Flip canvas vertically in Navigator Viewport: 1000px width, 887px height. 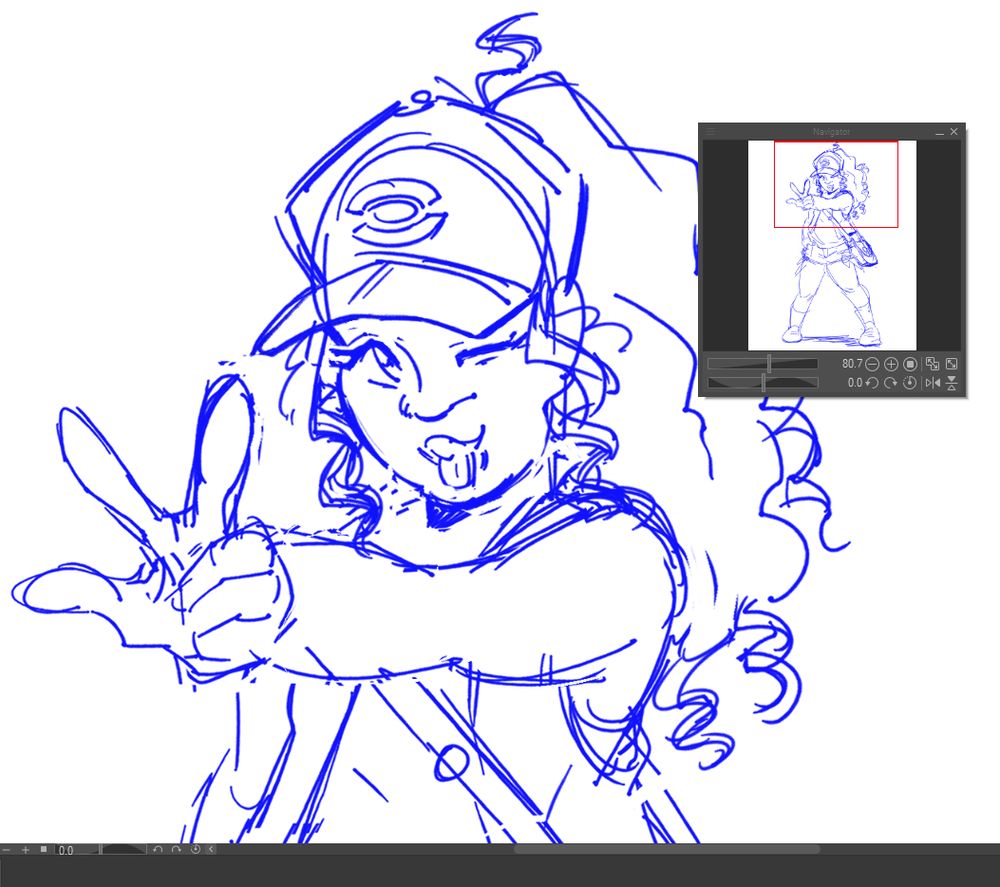952,383
